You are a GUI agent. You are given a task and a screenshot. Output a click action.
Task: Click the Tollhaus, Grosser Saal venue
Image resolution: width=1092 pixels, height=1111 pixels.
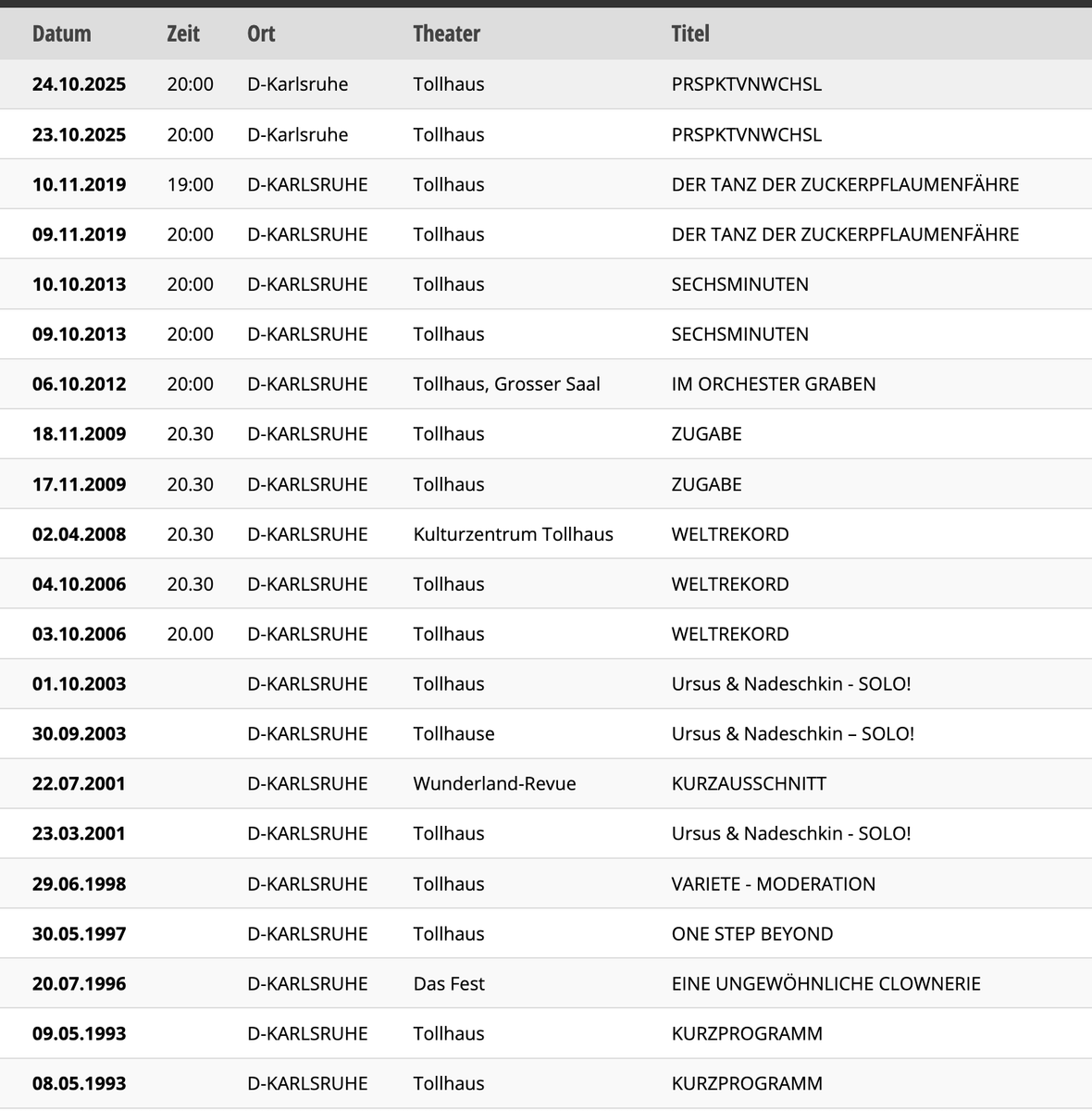tap(506, 384)
